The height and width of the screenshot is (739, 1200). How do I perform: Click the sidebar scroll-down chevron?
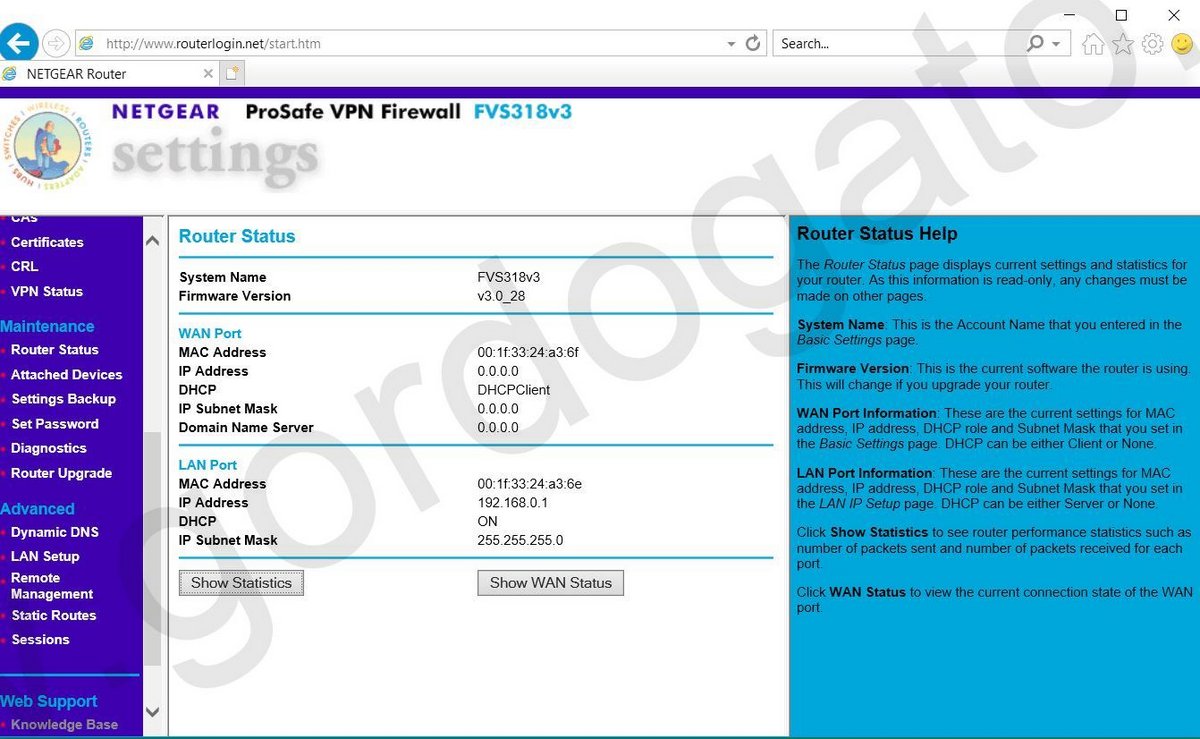tap(152, 711)
